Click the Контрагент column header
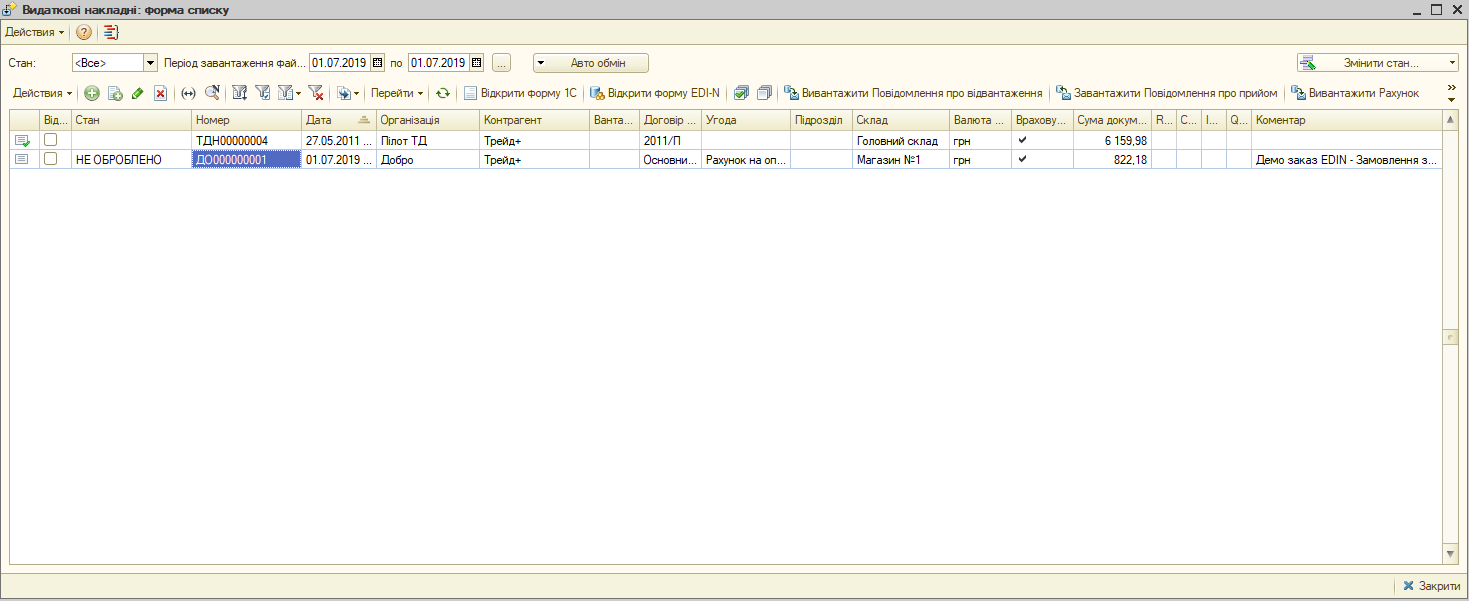The width and height of the screenshot is (1469, 601). [x=534, y=120]
